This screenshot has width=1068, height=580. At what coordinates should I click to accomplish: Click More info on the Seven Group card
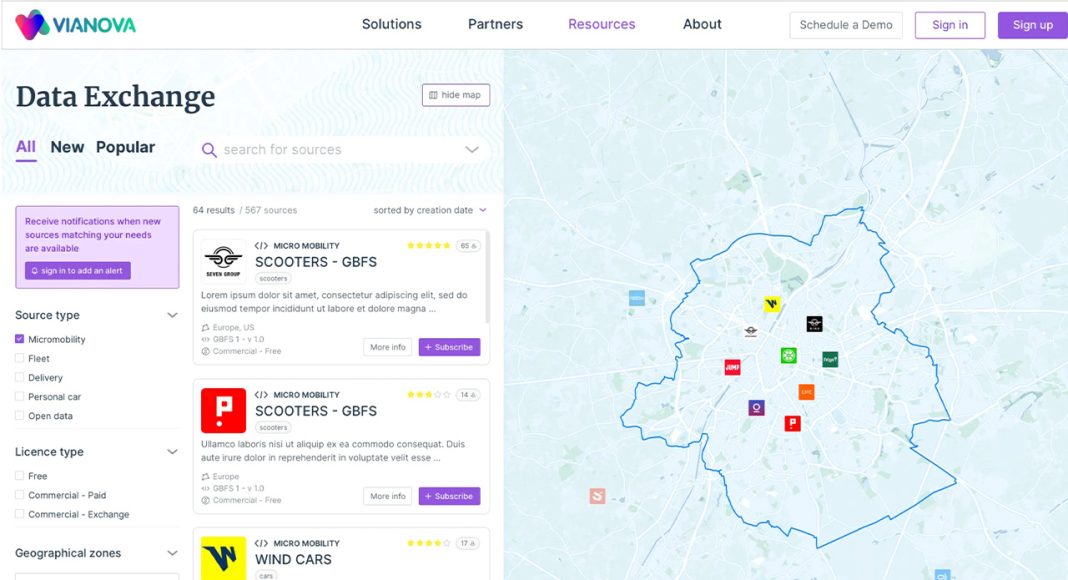coord(388,347)
